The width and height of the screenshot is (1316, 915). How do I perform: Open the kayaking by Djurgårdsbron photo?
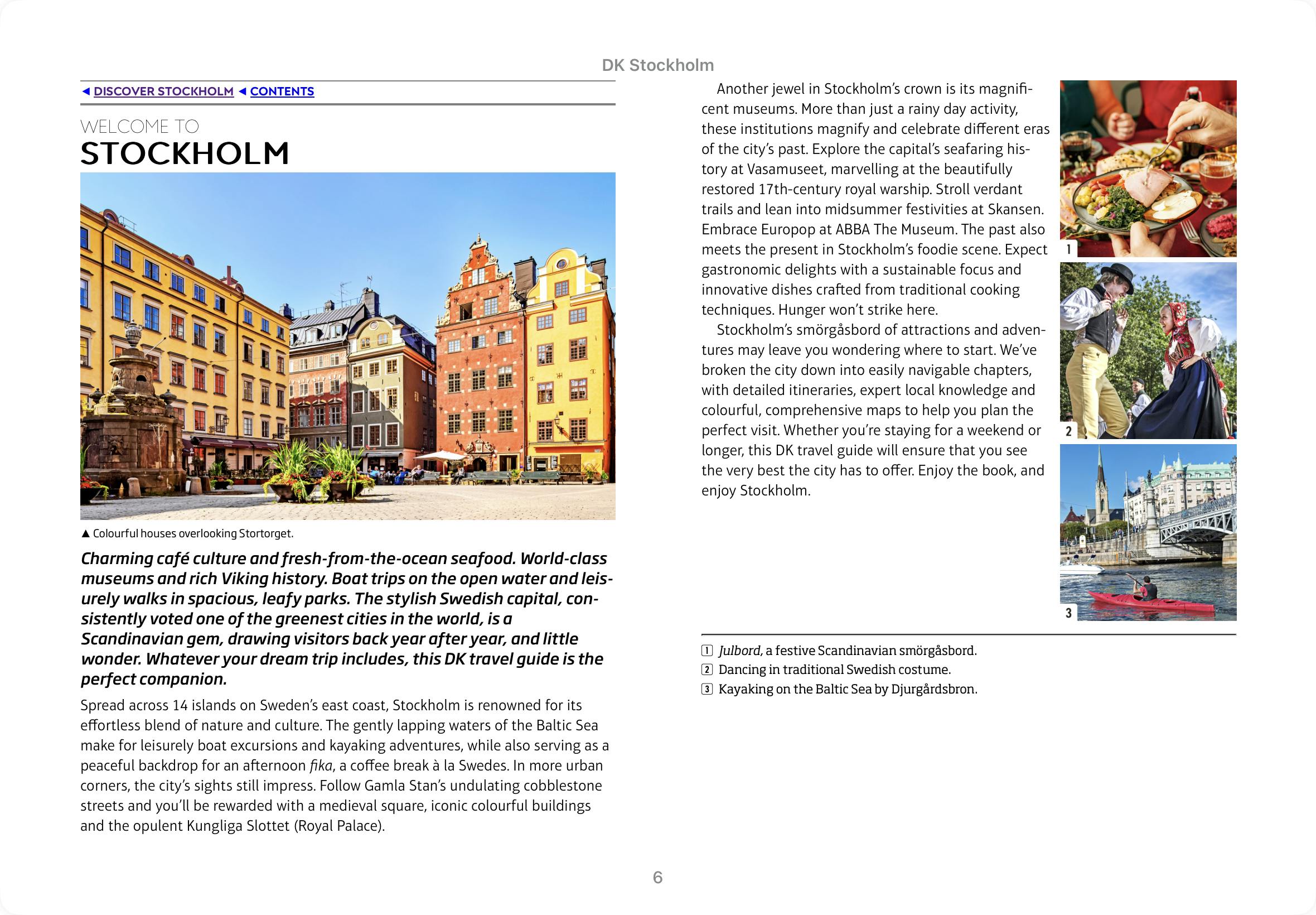(1148, 532)
